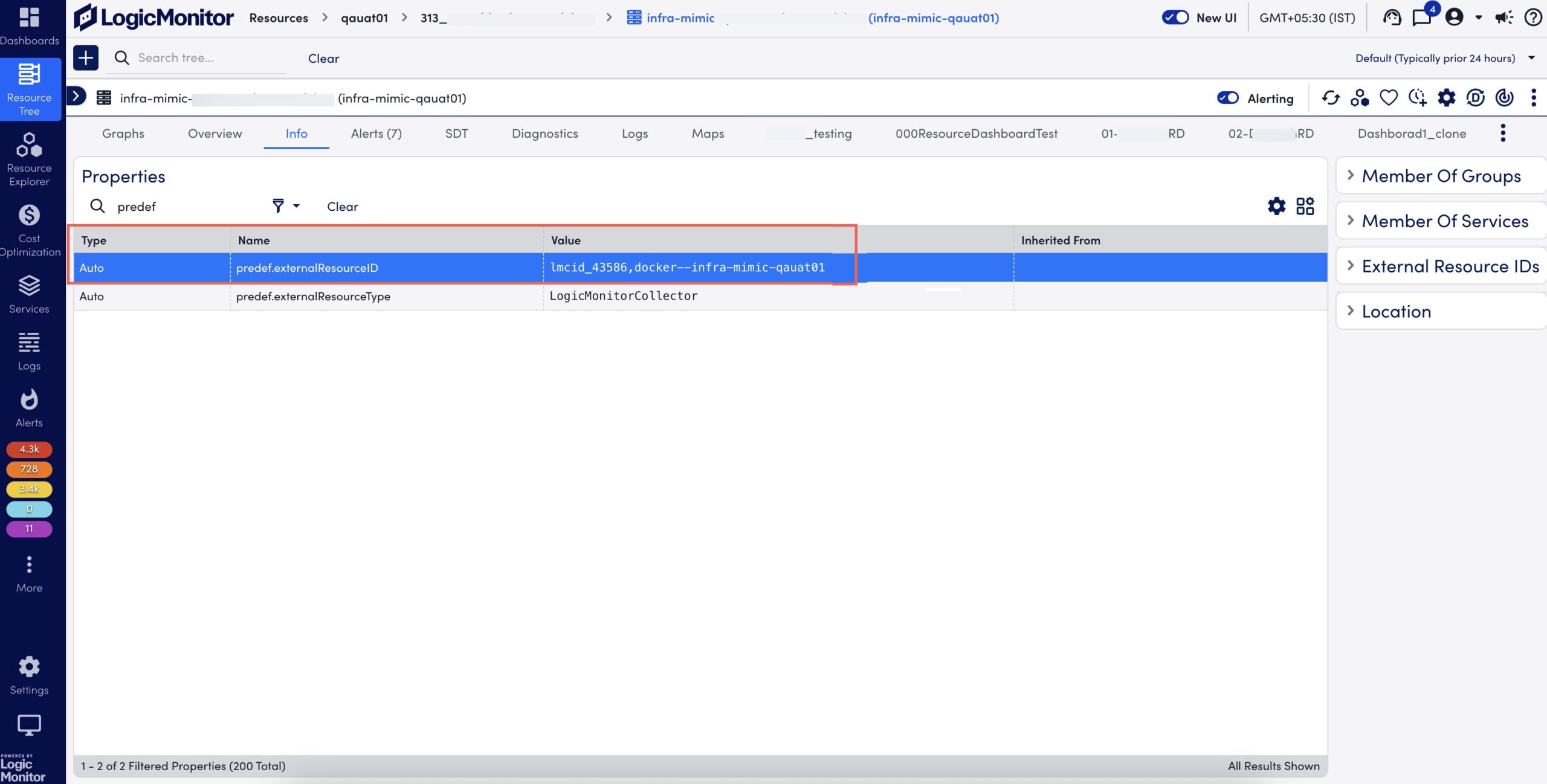Viewport: 1547px width, 784px height.
Task: Open Dashboards in the left sidebar
Action: (29, 27)
